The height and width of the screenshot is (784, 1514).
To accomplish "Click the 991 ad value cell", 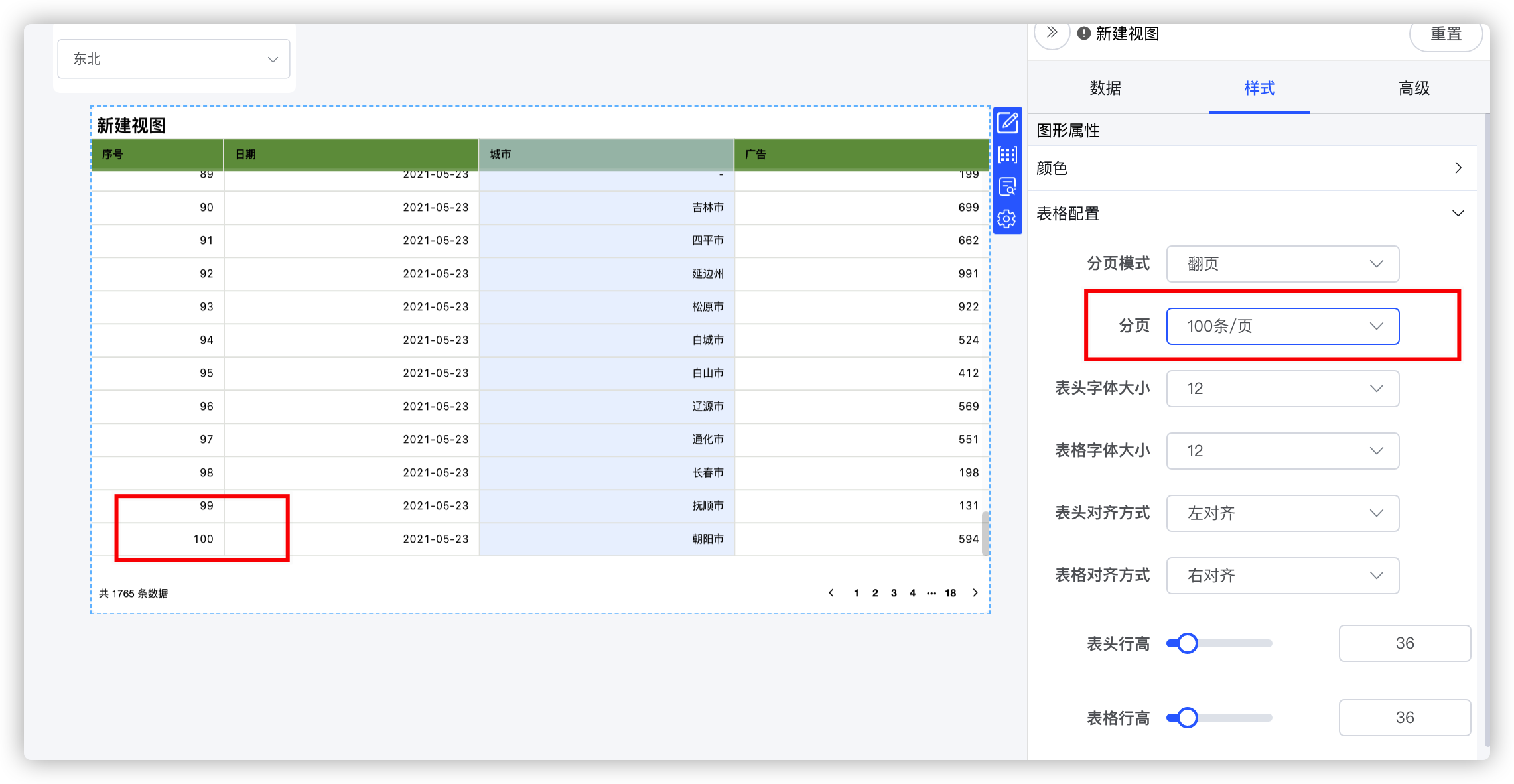I will point(861,274).
